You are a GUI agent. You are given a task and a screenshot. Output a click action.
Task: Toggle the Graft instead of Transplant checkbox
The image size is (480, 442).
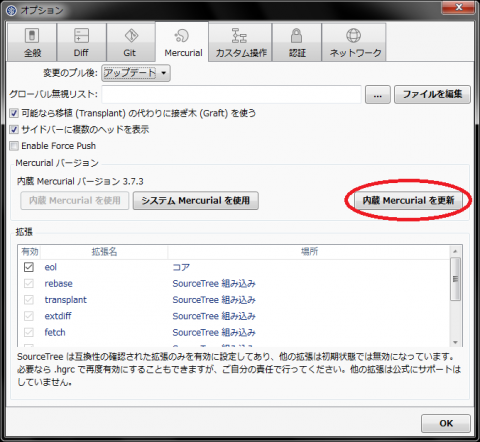(x=14, y=113)
